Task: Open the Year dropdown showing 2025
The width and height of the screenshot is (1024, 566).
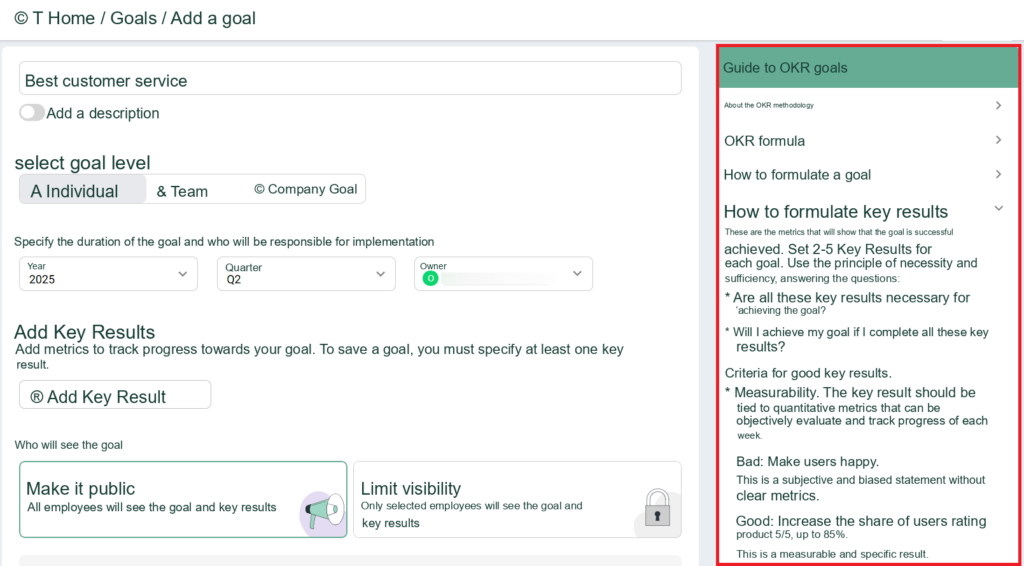Action: (x=108, y=274)
